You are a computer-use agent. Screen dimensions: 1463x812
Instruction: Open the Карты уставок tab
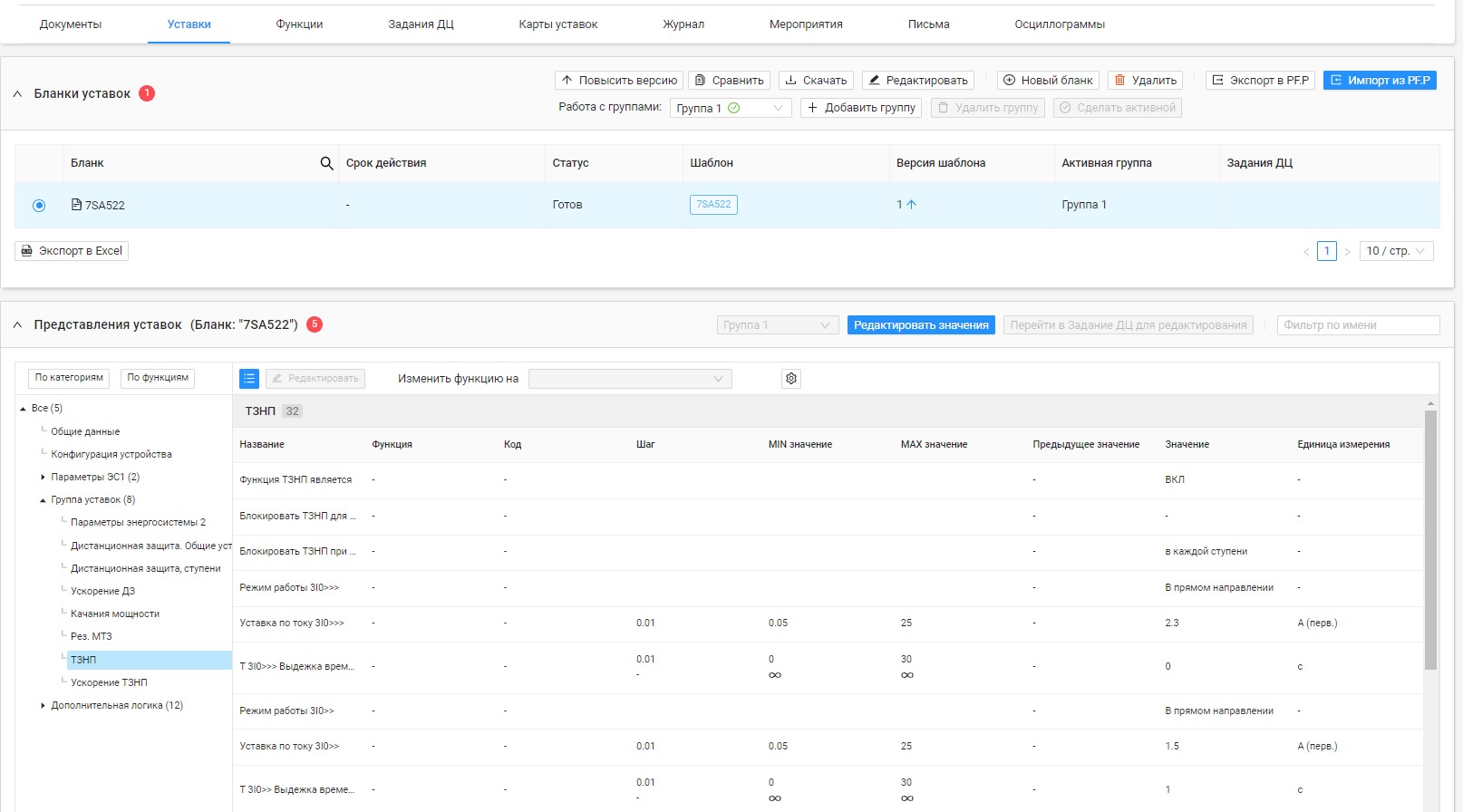pyautogui.click(x=558, y=24)
